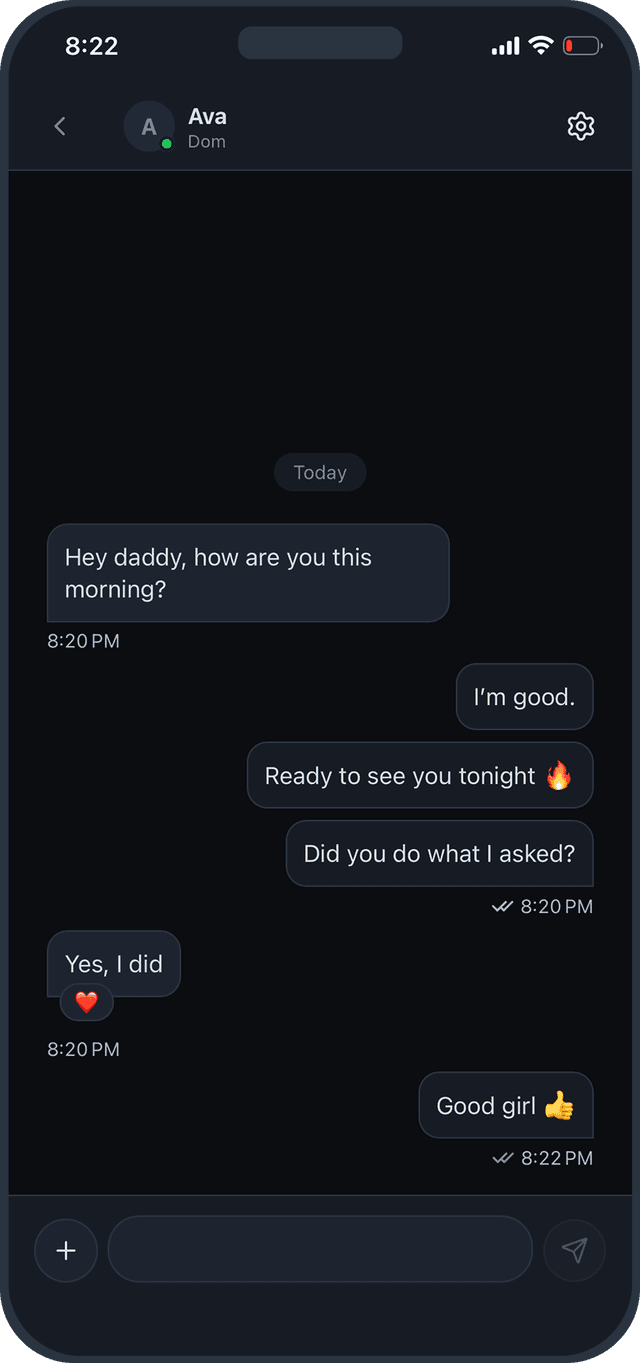Image resolution: width=640 pixels, height=1363 pixels.
Task: Tap the Today date separator pill
Action: pos(320,473)
